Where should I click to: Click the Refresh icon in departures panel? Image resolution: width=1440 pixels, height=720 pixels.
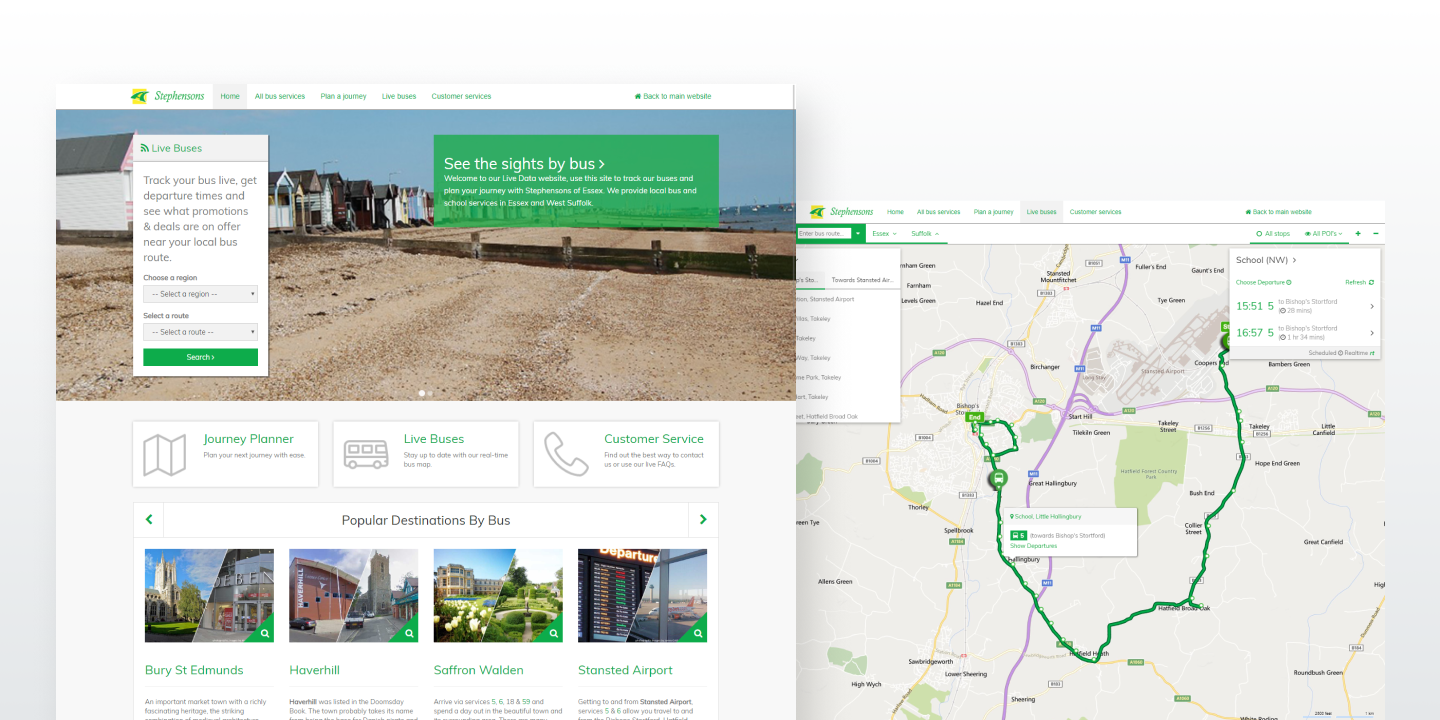(x=1372, y=283)
